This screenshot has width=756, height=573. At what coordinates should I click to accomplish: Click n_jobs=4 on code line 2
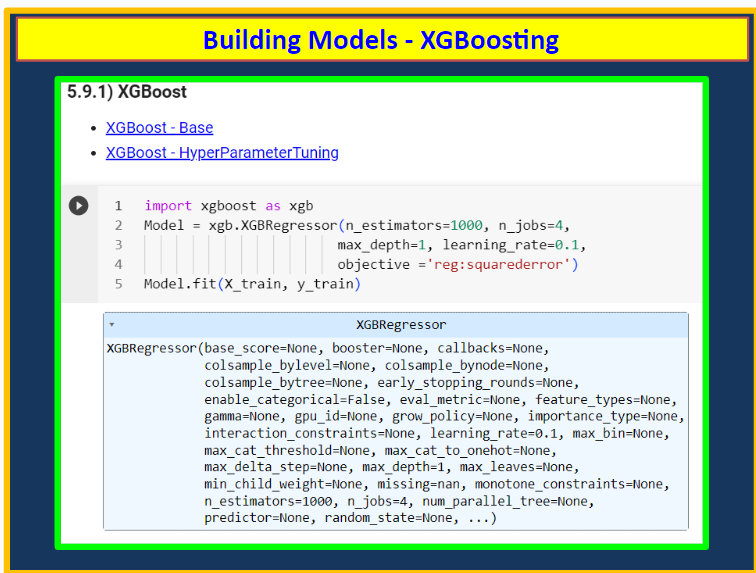pos(531,225)
